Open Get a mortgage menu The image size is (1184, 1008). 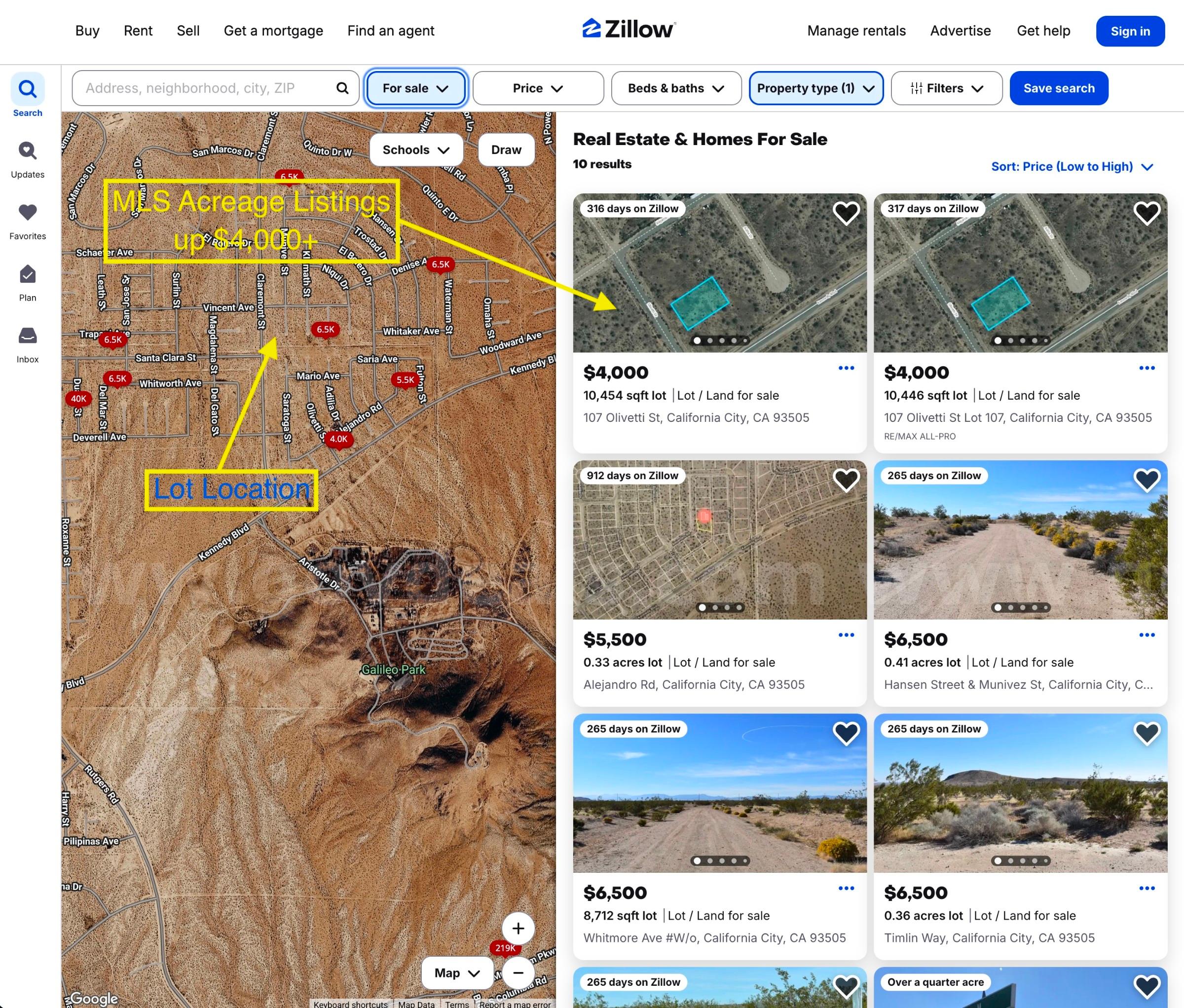point(273,30)
